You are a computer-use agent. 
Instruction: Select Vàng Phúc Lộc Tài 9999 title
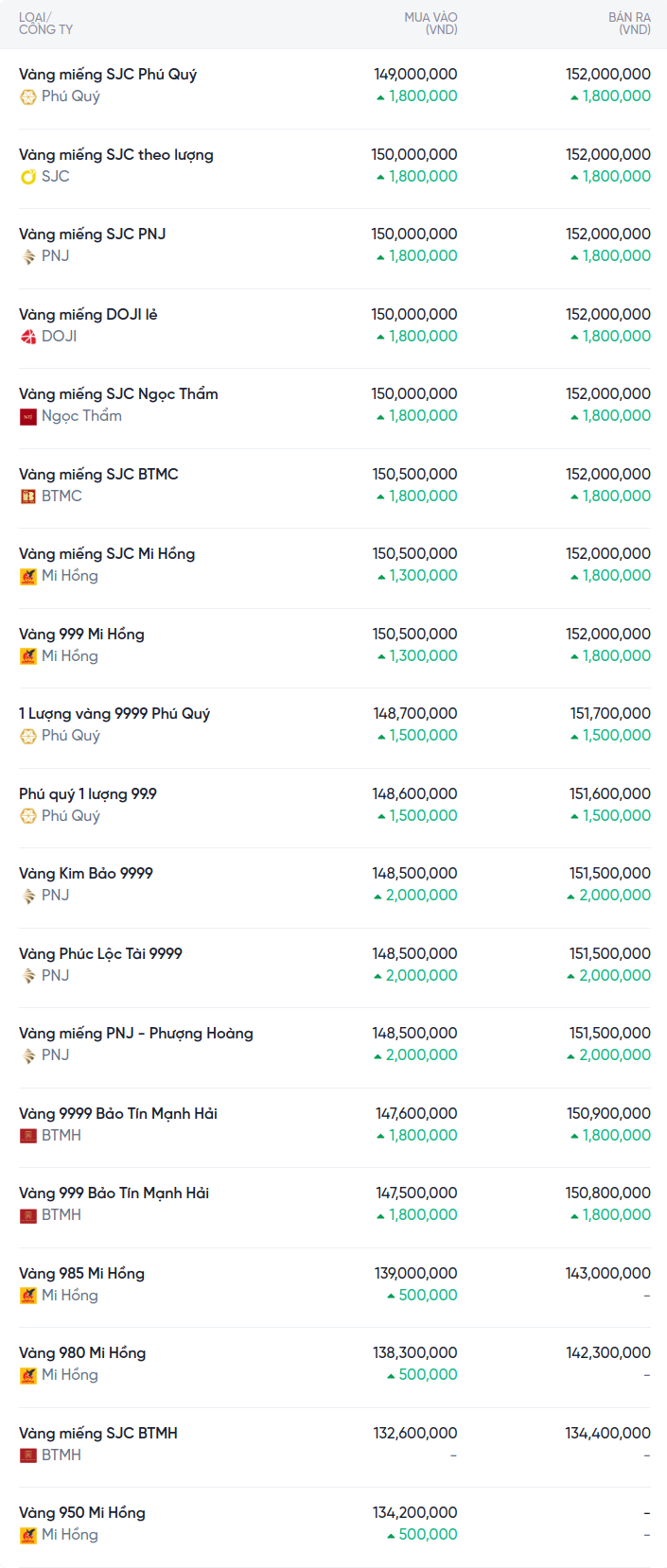pos(100,953)
